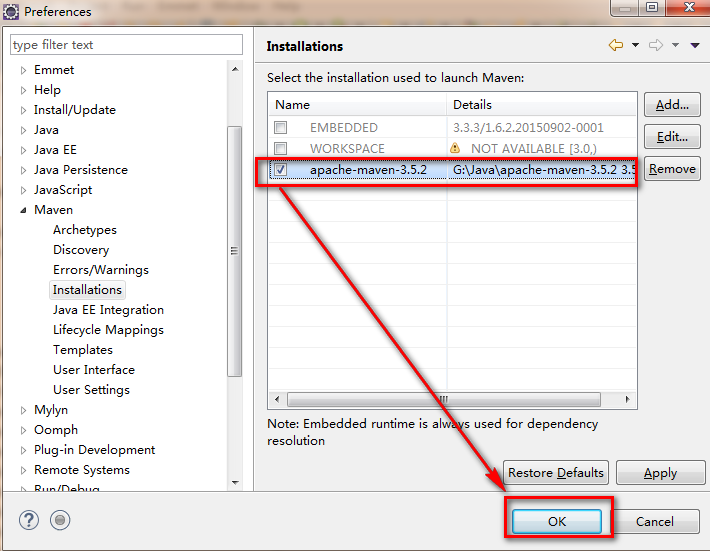This screenshot has width=710, height=551.
Task: Untick the apache-maven-3.5.2 checkbox
Action: [281, 169]
